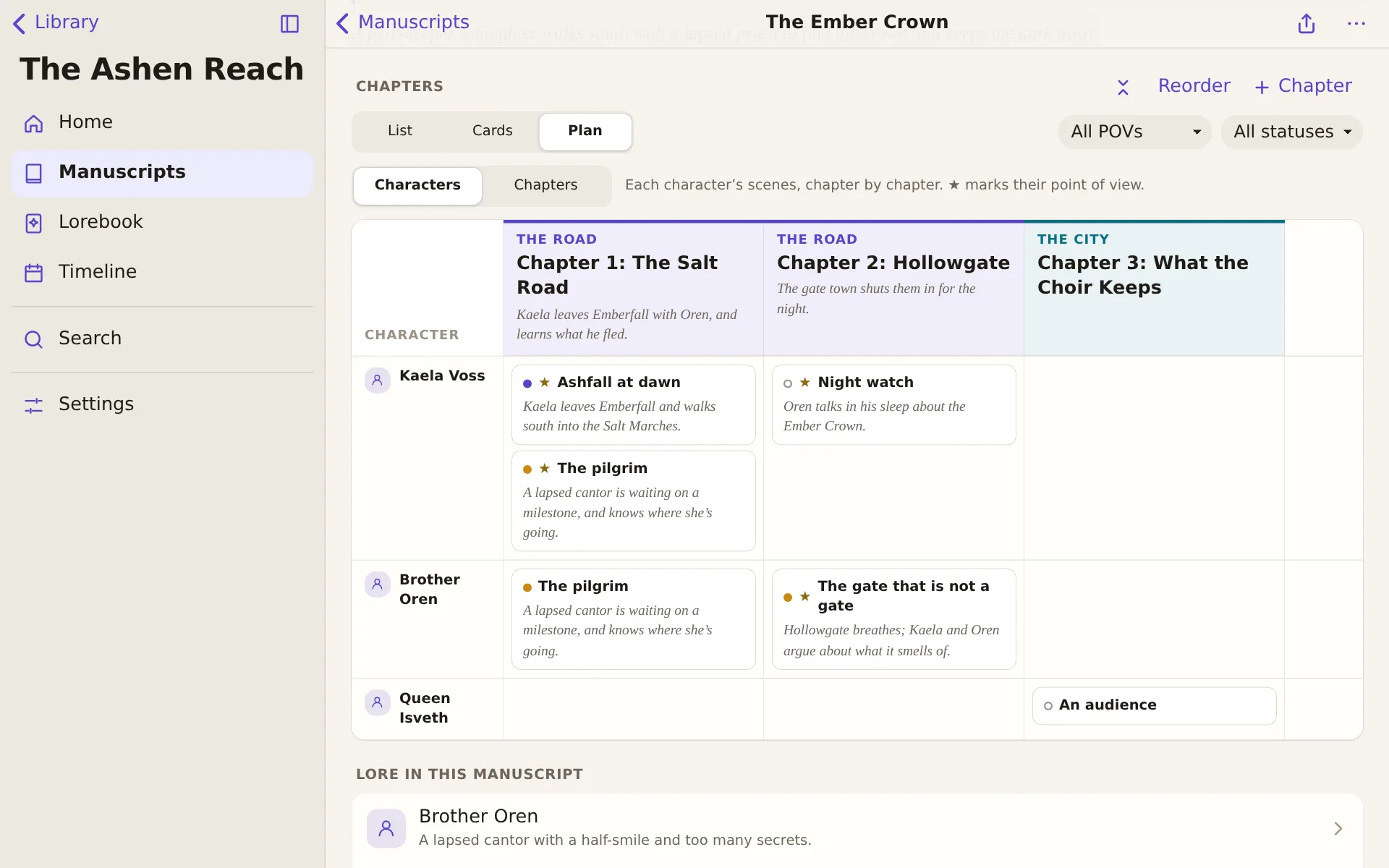Click the Reorder button
1389x868 pixels.
tap(1194, 86)
